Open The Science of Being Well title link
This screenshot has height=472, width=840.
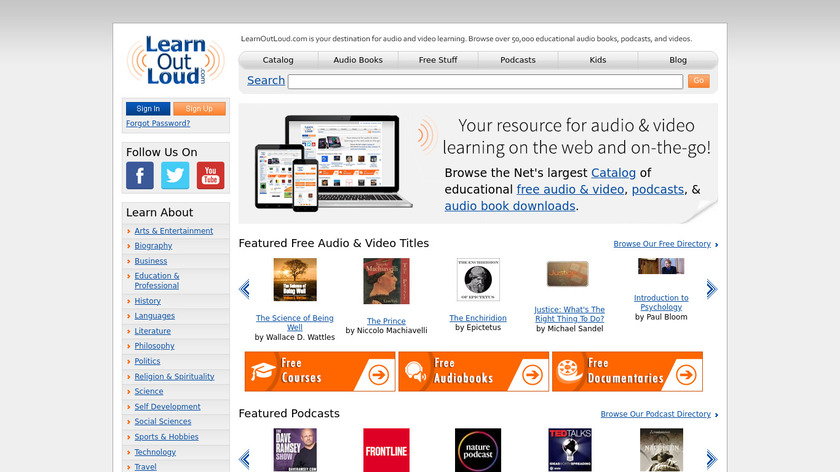tap(295, 323)
